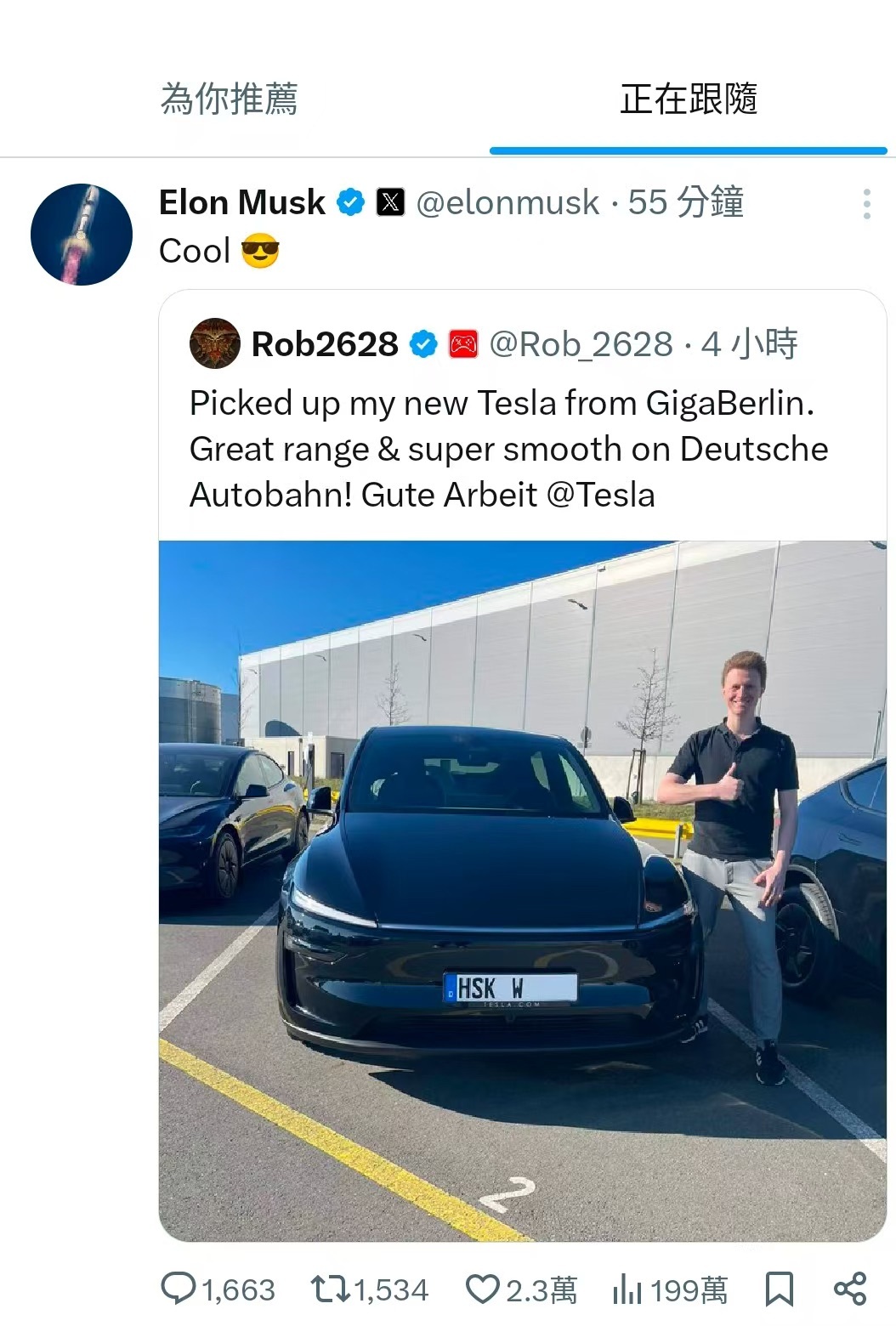Like the post via the heart icon
This screenshot has width=896, height=1326.
click(x=482, y=1289)
